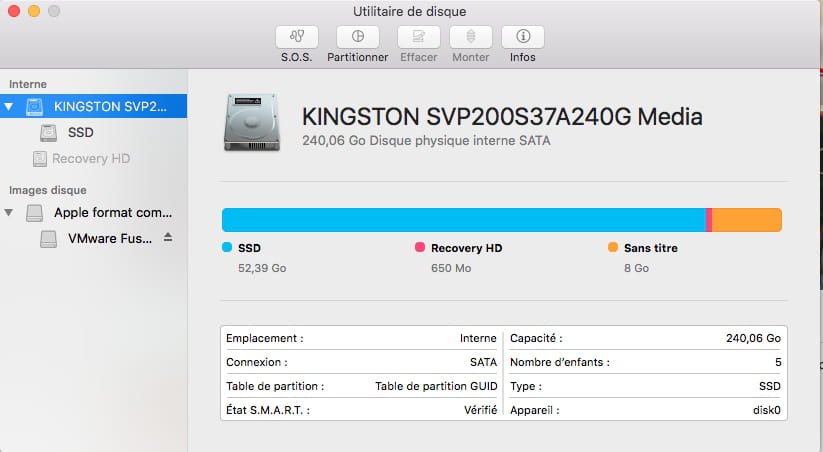The height and width of the screenshot is (452, 823).
Task: Click the Interne sidebar section header
Action: (x=28, y=85)
